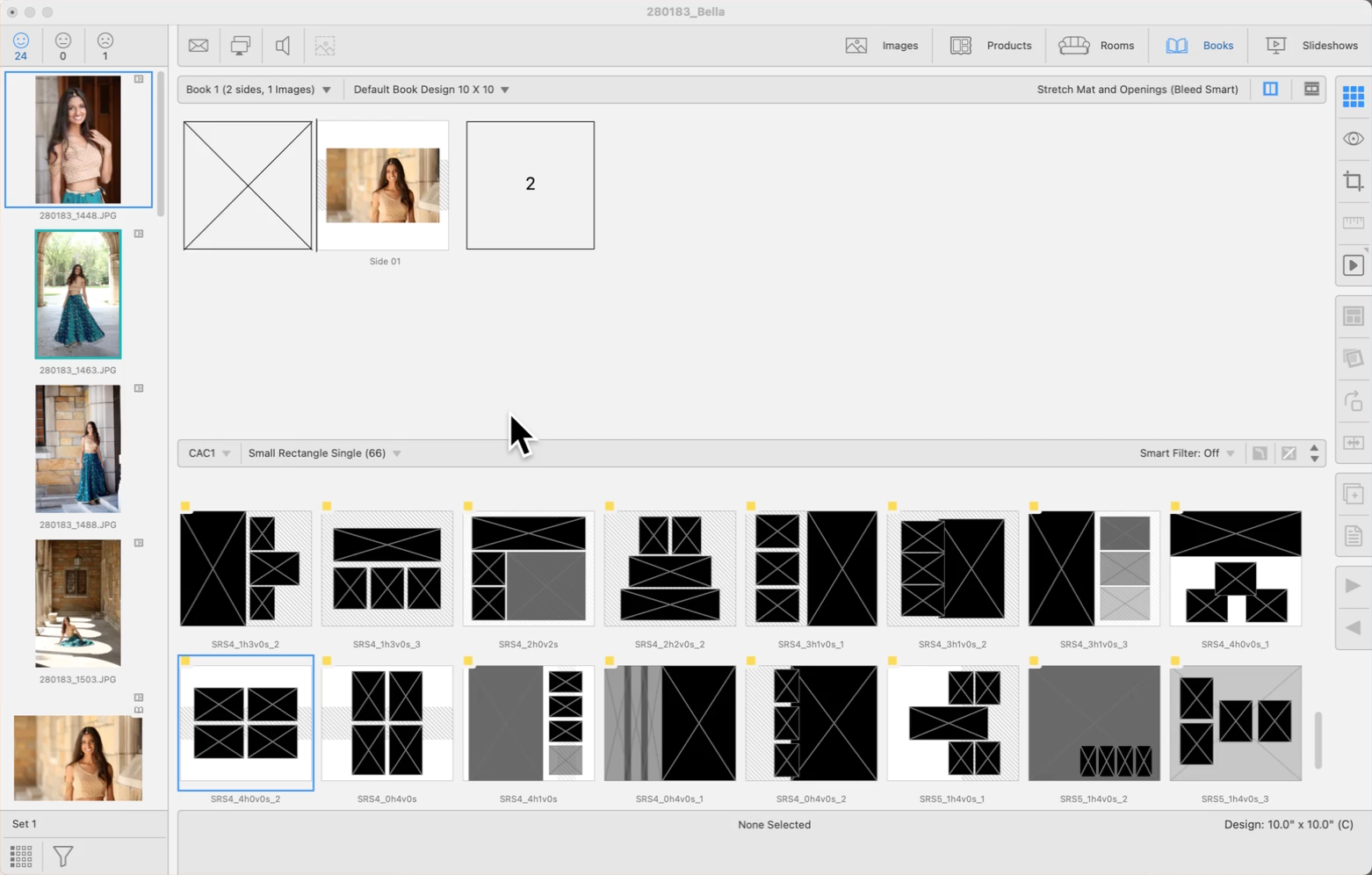Select the crop tool in right sidebar
Viewport: 1372px width, 875px height.
pos(1353,181)
